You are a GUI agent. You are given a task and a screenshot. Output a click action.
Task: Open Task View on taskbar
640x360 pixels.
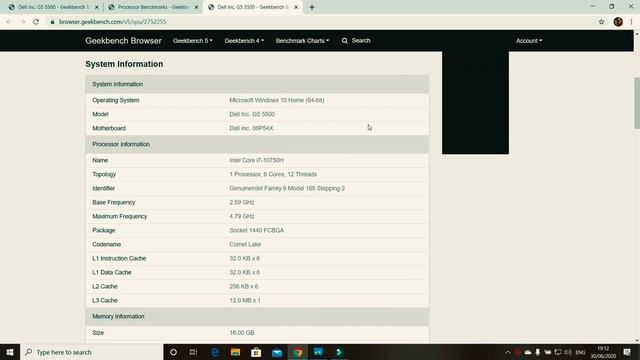point(193,352)
